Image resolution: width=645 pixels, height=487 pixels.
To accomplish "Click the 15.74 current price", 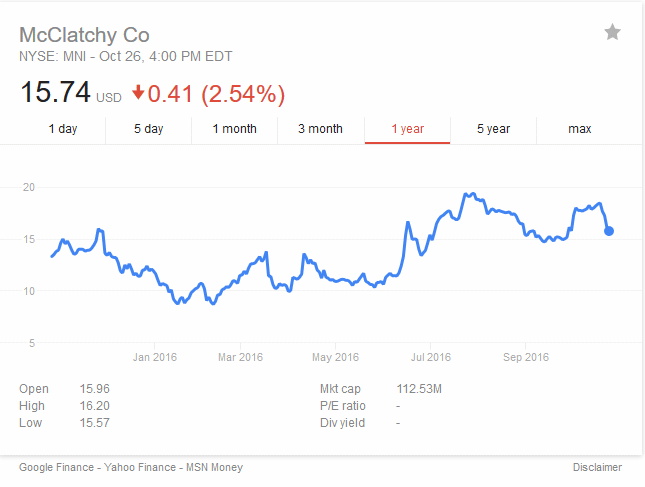I will pos(55,92).
